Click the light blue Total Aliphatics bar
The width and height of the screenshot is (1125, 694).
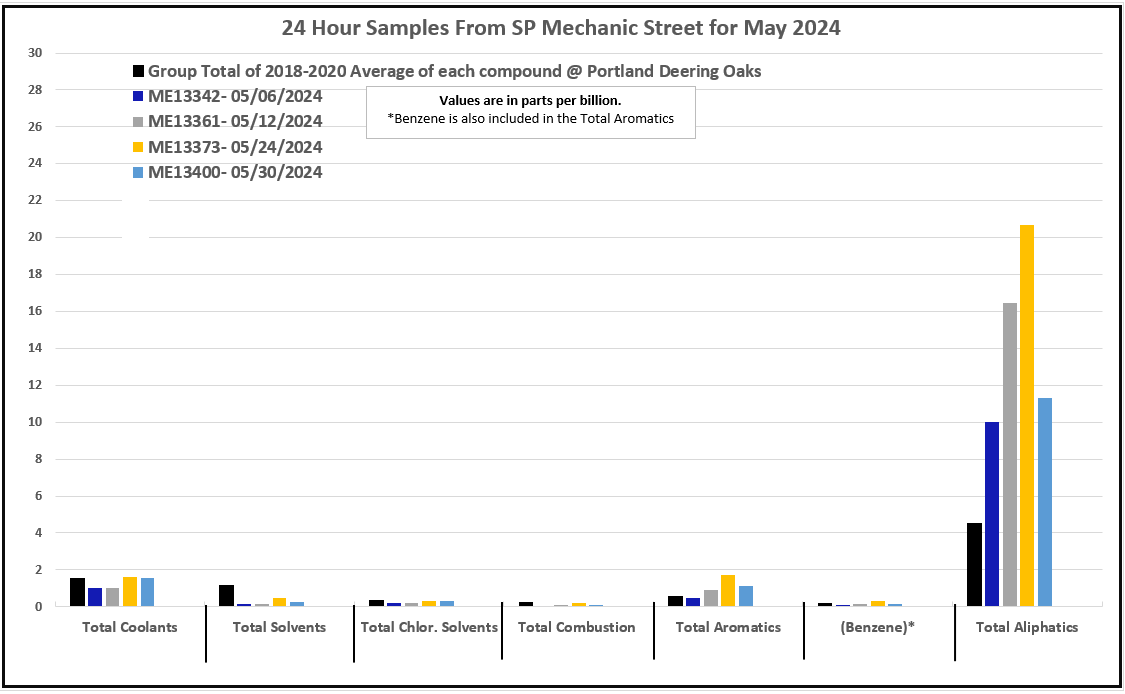click(1045, 502)
